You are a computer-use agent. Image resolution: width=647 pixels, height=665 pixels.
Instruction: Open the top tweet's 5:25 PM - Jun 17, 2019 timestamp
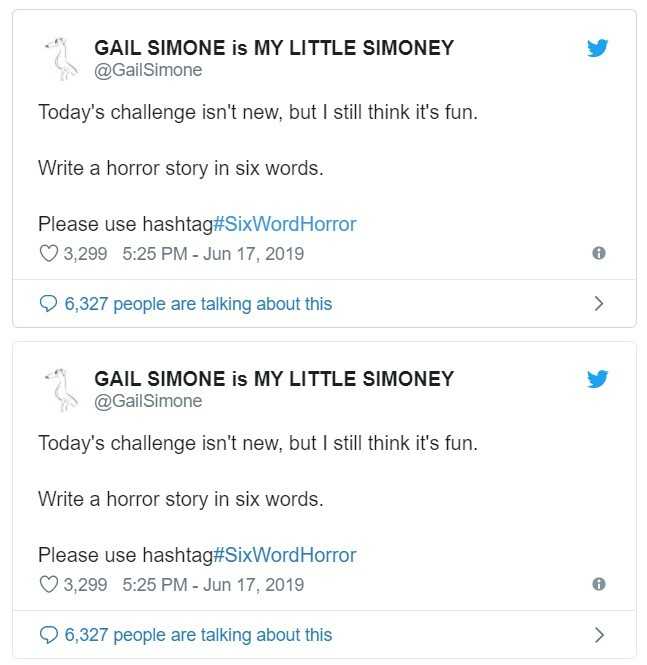213,254
